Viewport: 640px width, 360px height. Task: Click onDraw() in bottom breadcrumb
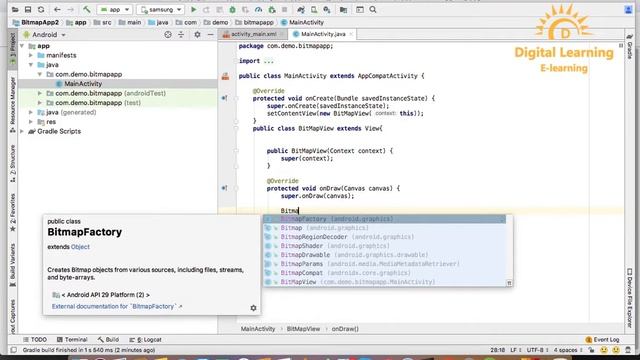pyautogui.click(x=345, y=329)
